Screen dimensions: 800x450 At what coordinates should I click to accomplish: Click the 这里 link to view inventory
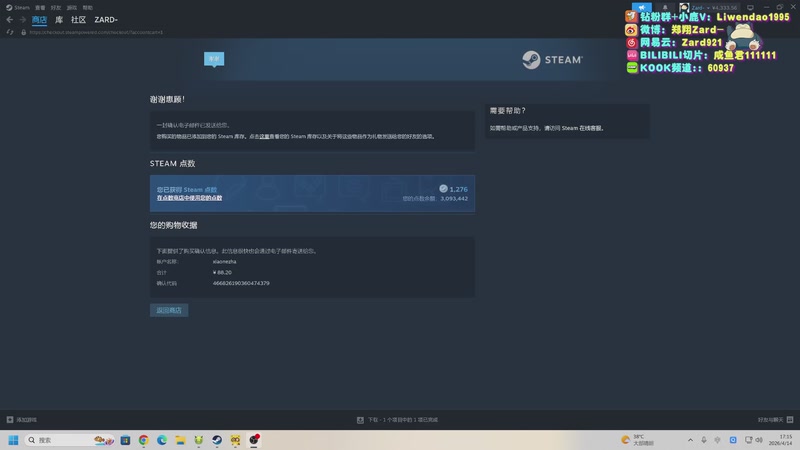264,137
